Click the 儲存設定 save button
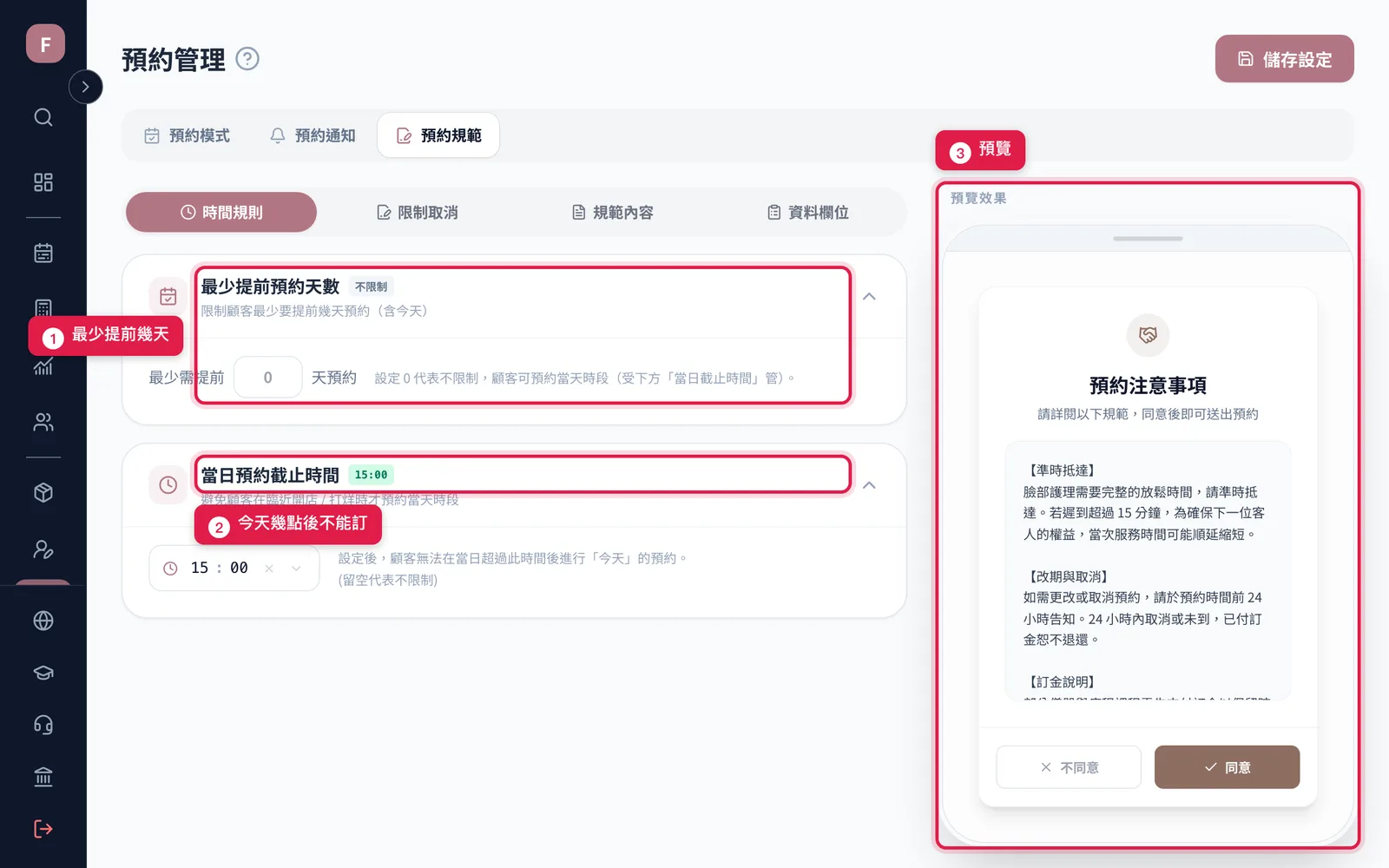1389x868 pixels. coord(1284,59)
